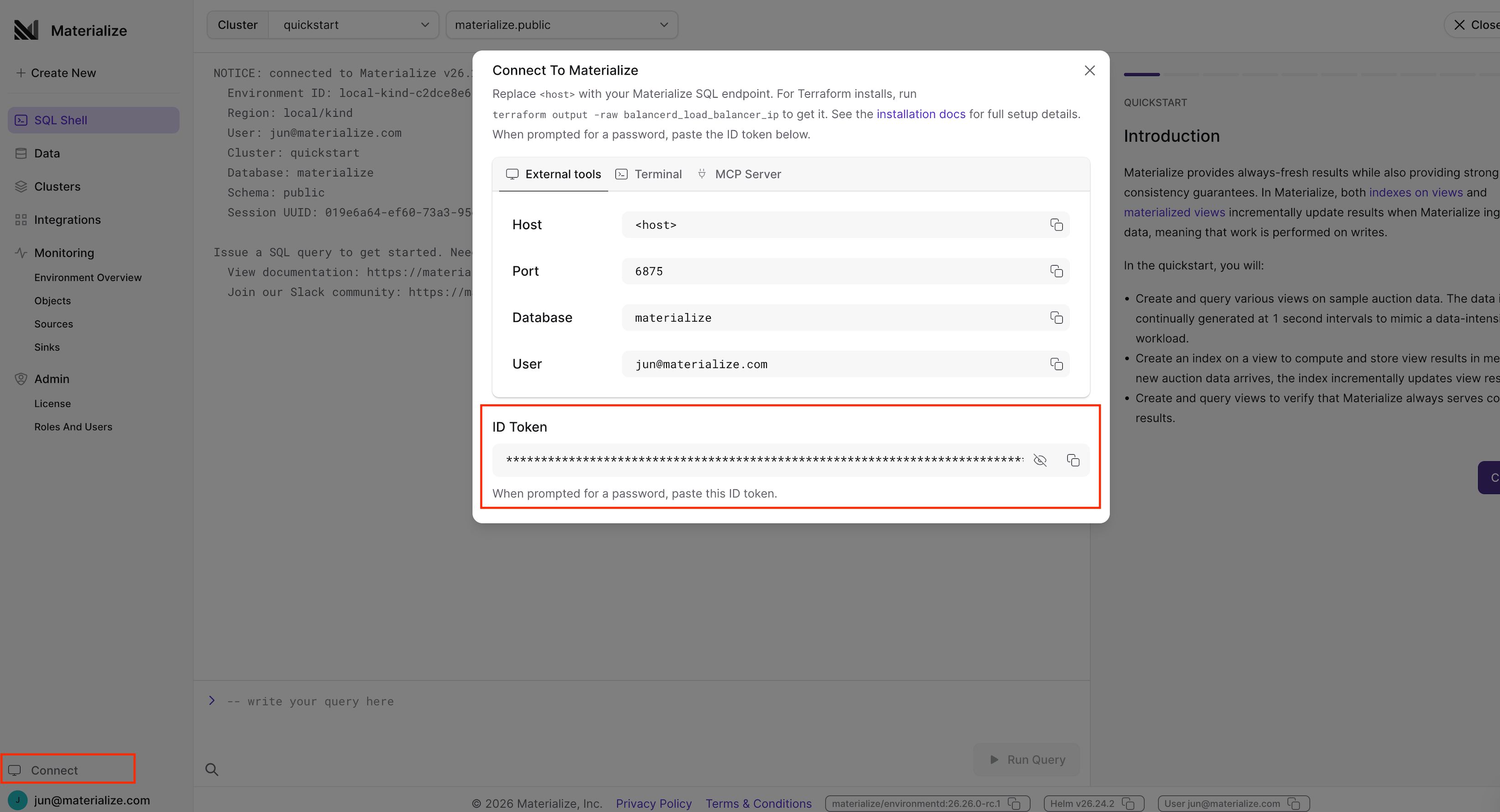1500x812 pixels.
Task: Click the Cluster label
Action: 238,25
